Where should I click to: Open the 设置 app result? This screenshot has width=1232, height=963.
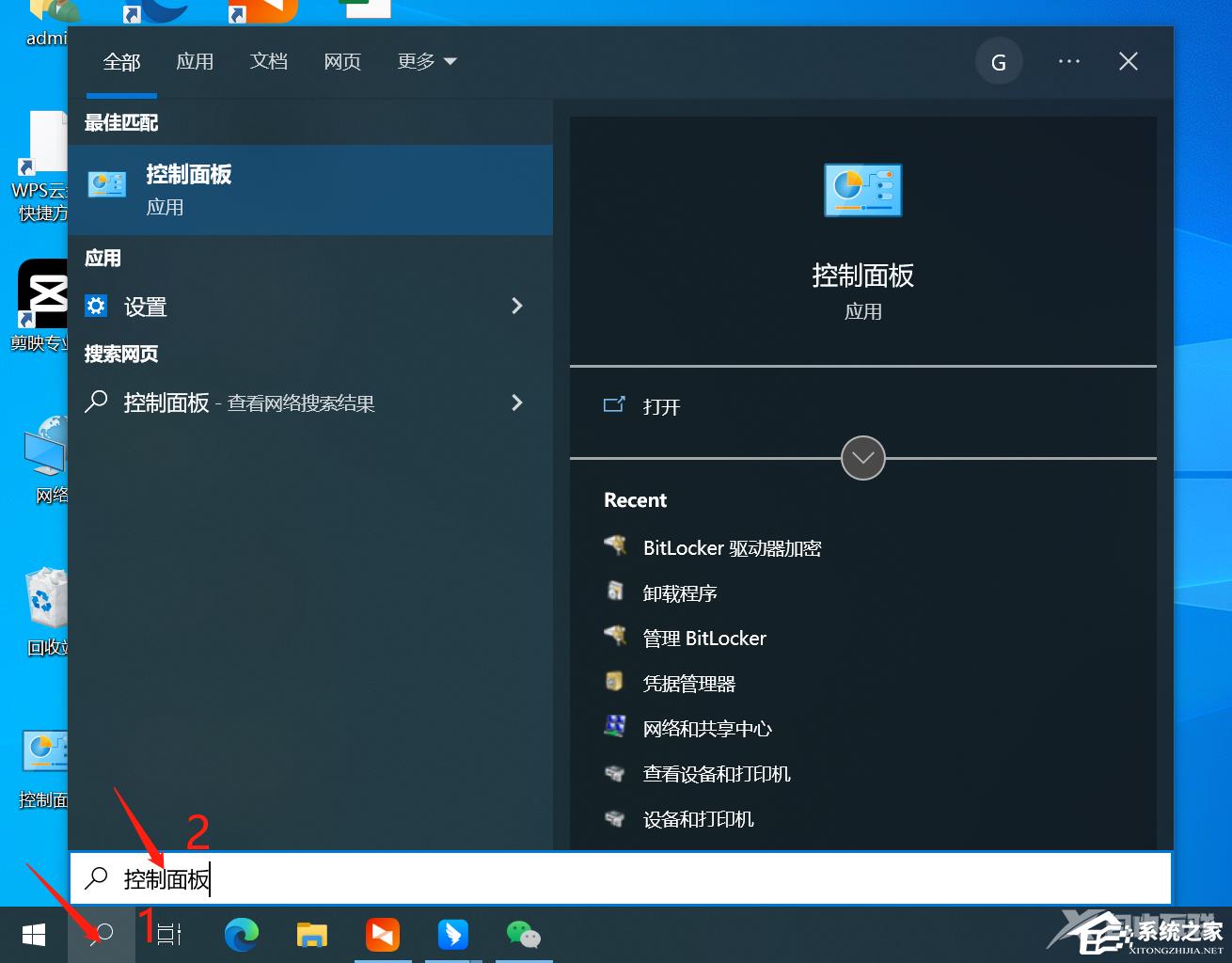click(x=310, y=306)
